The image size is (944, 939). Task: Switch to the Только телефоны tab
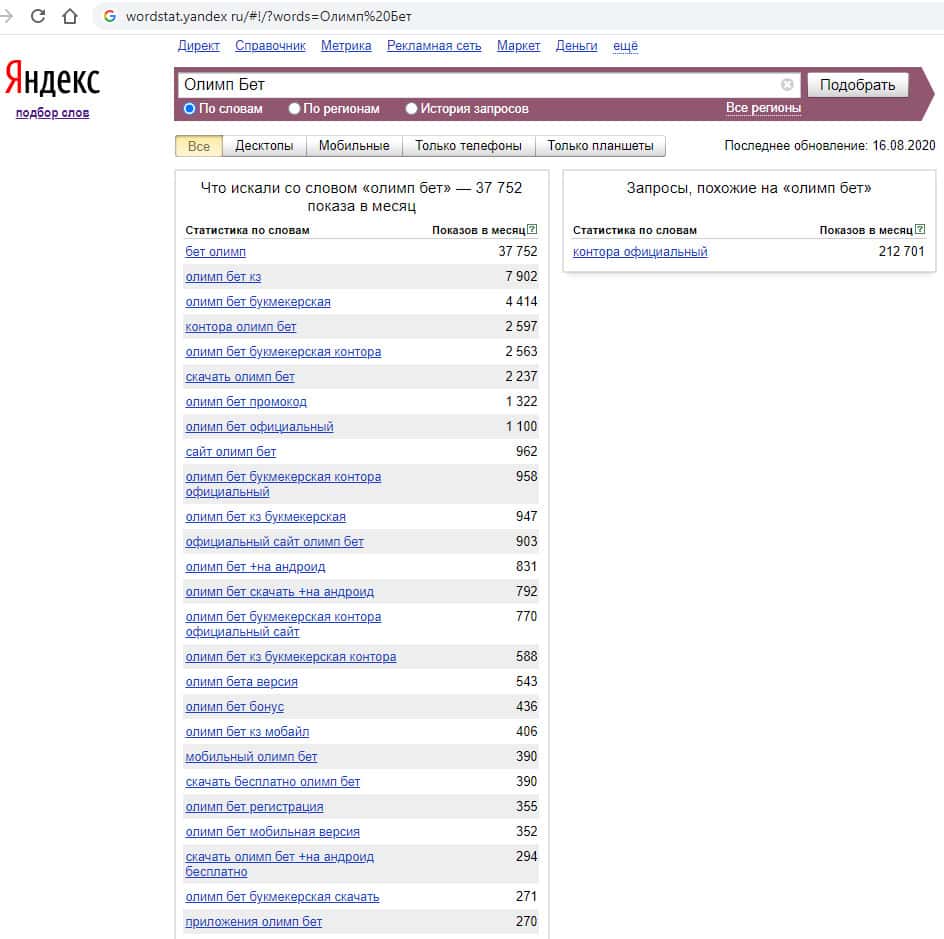pos(468,146)
